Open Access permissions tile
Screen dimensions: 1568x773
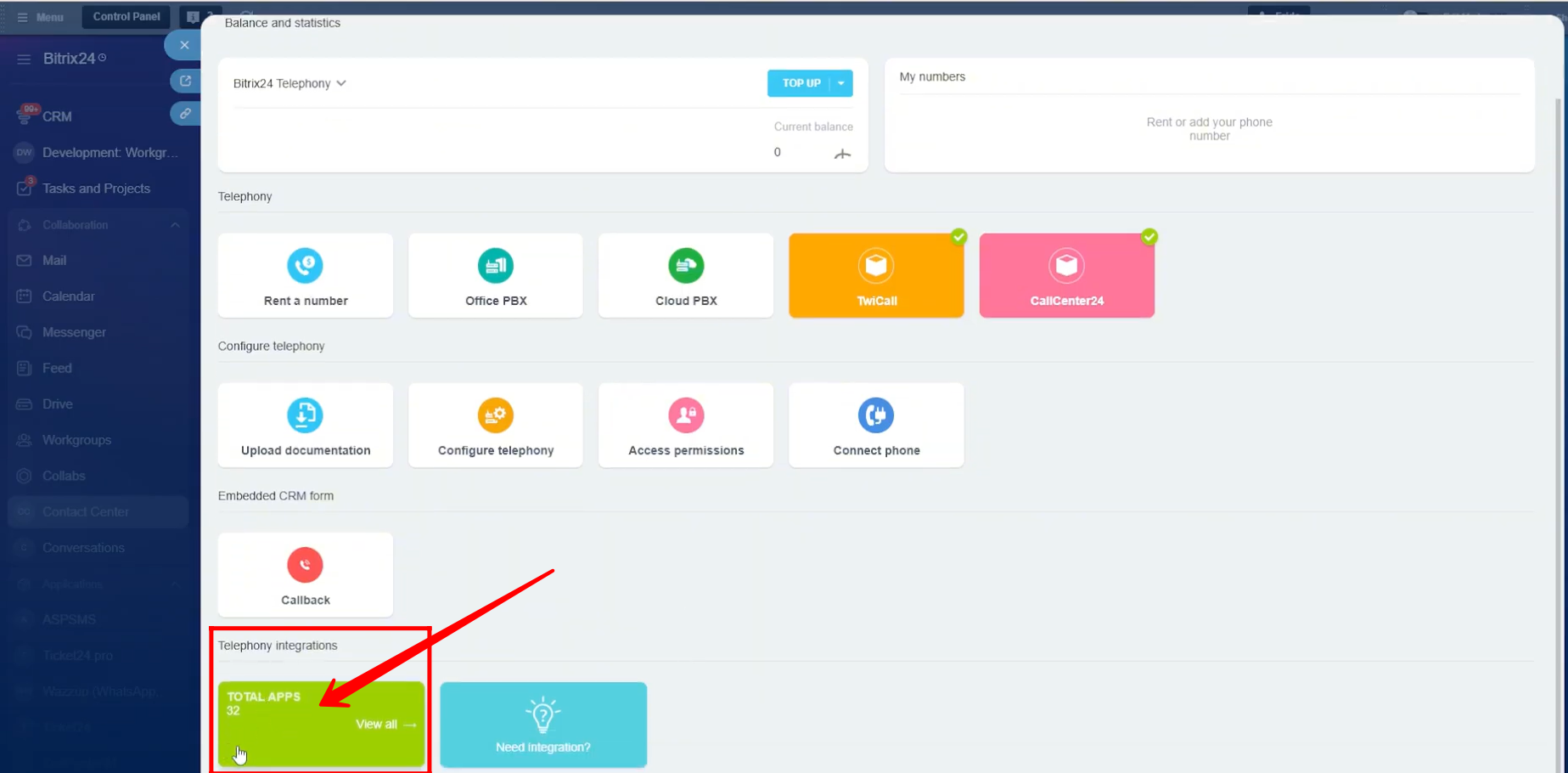pyautogui.click(x=686, y=425)
